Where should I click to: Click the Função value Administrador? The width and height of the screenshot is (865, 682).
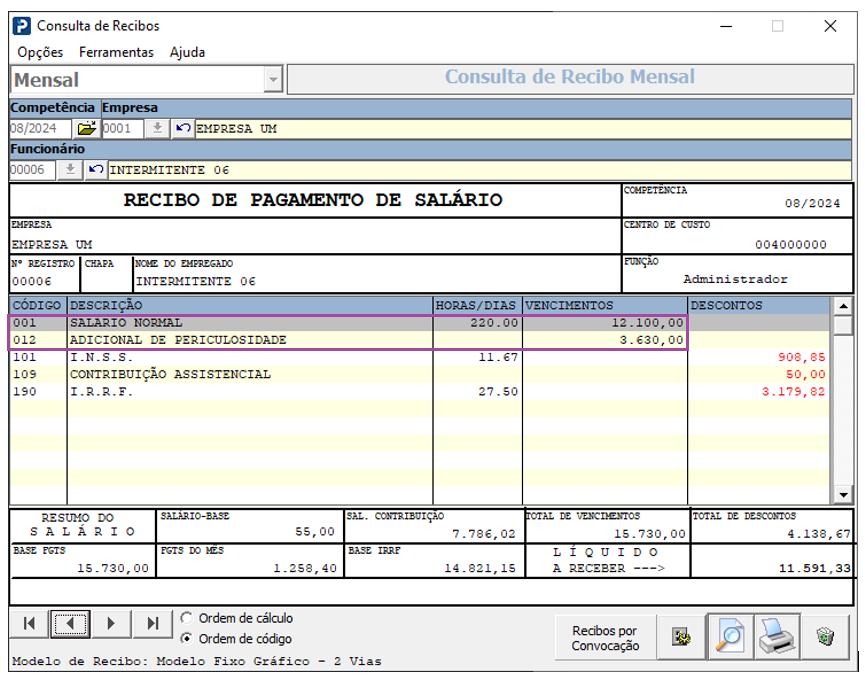(x=735, y=279)
